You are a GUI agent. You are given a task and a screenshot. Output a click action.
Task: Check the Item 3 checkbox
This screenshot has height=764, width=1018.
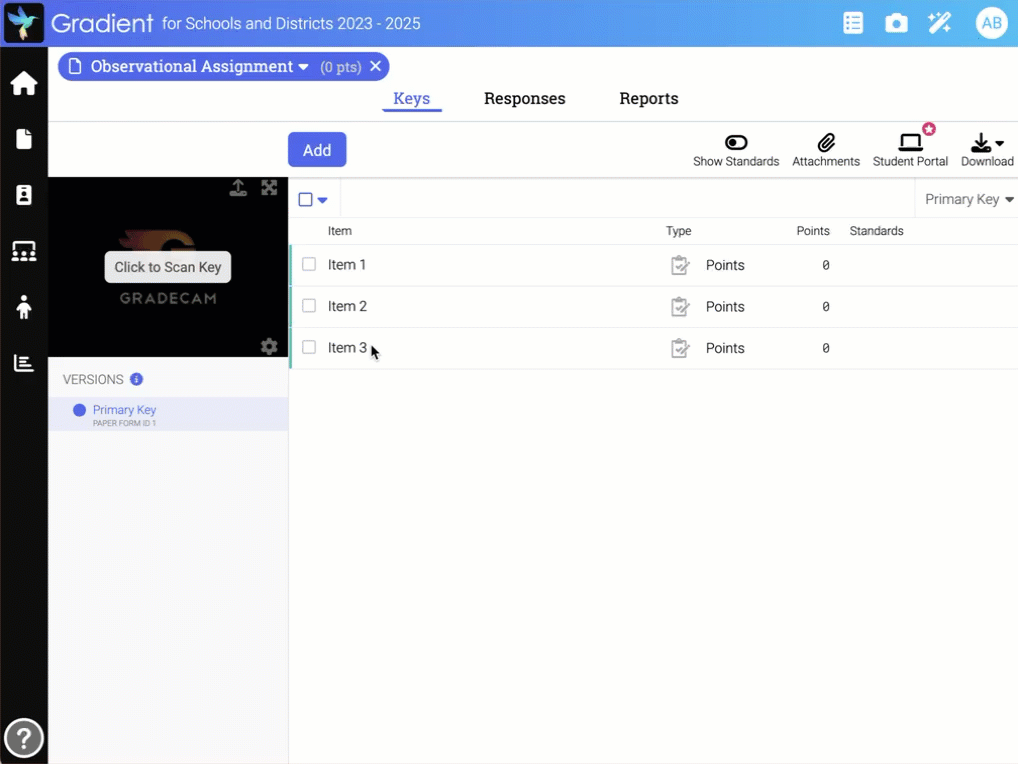pos(309,348)
